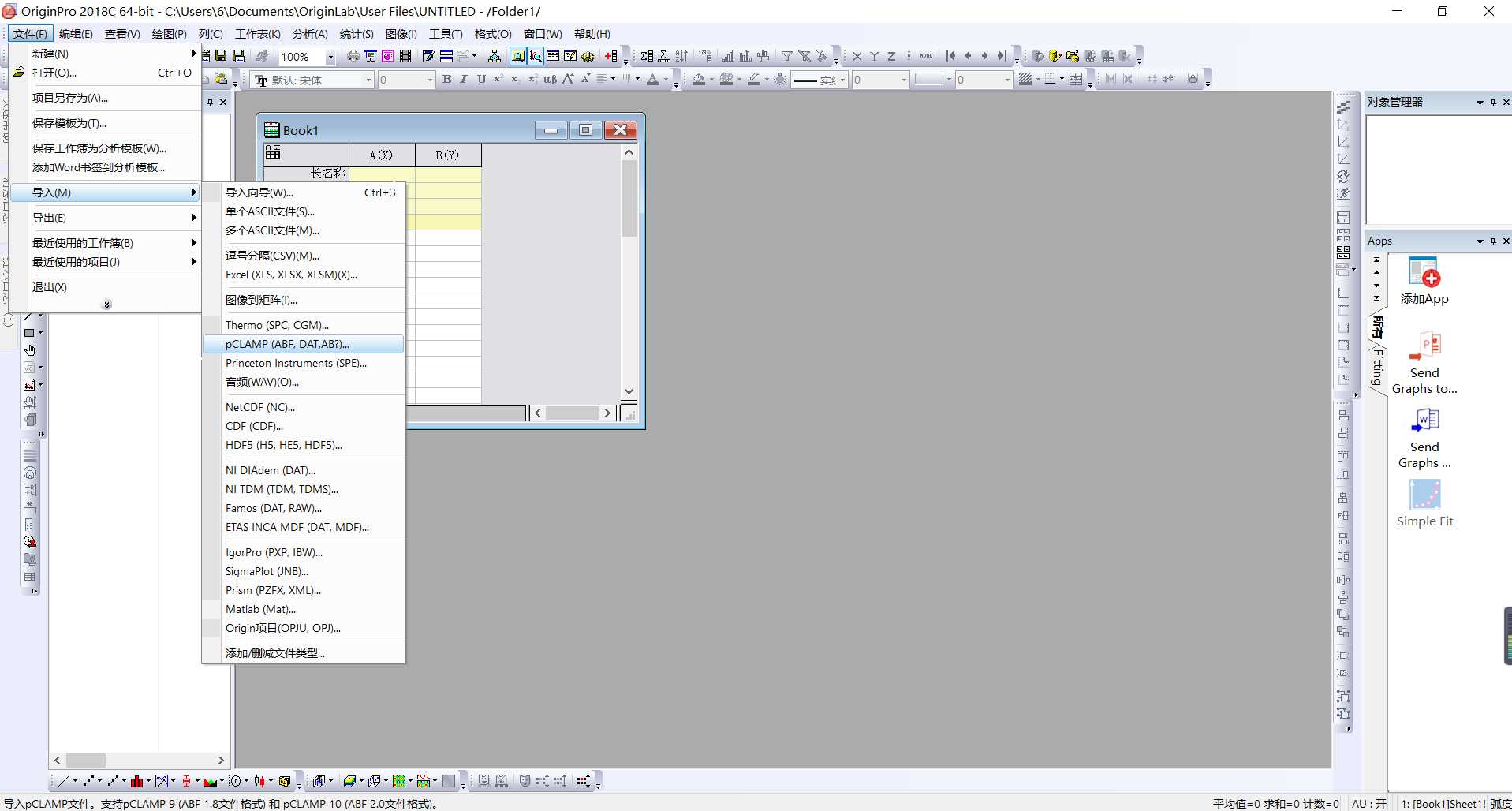The image size is (1512, 811).
Task: Click the Project Explorer tree icon
Action: click(x=495, y=56)
